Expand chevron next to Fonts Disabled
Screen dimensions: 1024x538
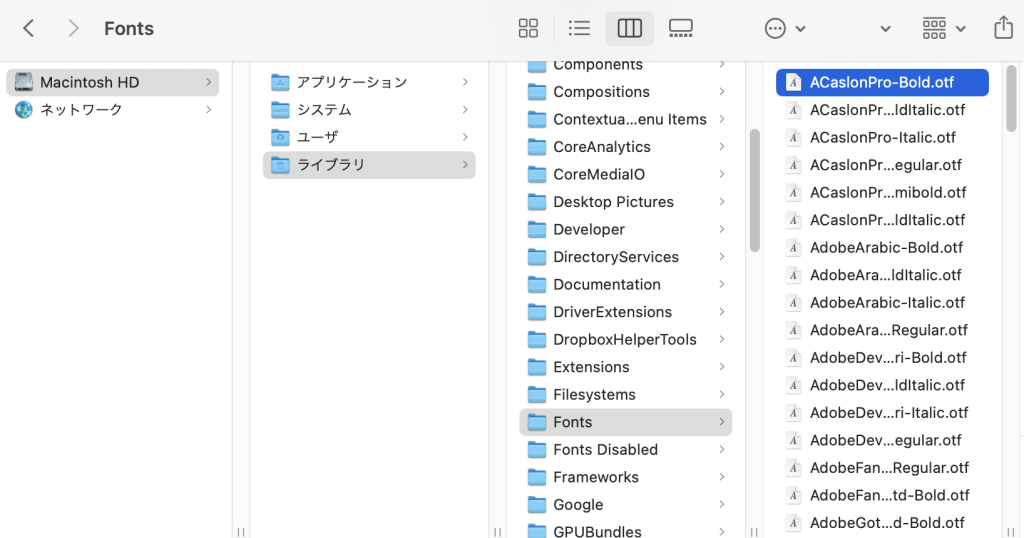tap(721, 450)
